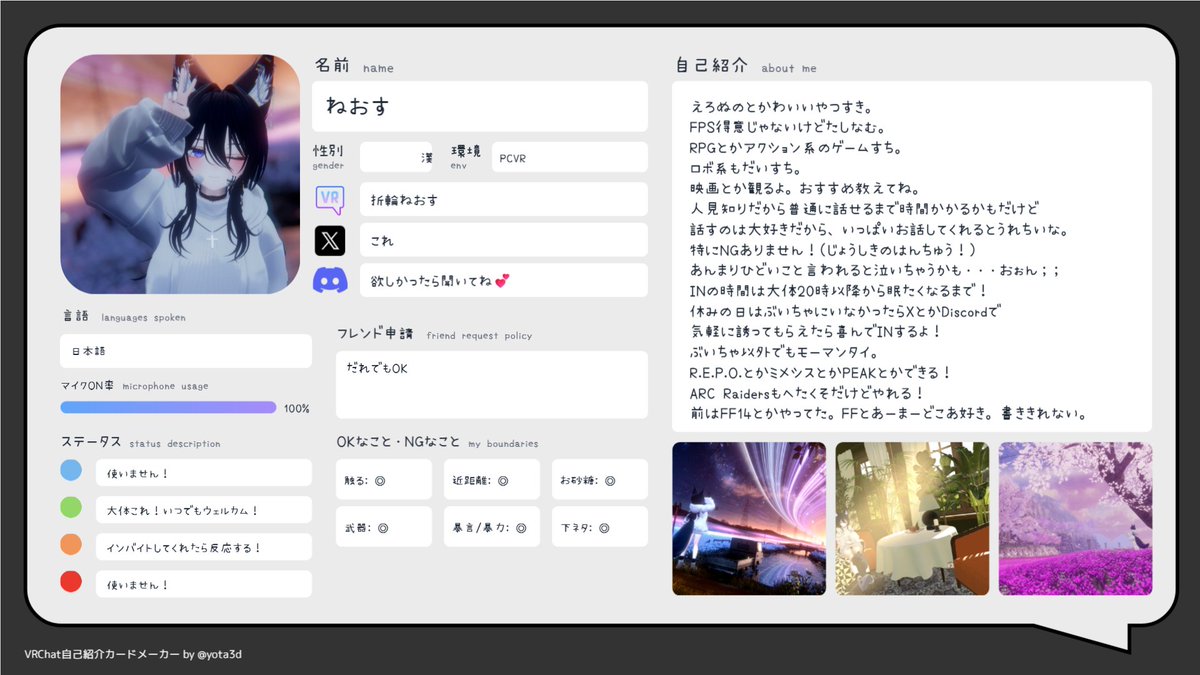Click the 近距離 boundary box
The width and height of the screenshot is (1200, 675).
492,479
